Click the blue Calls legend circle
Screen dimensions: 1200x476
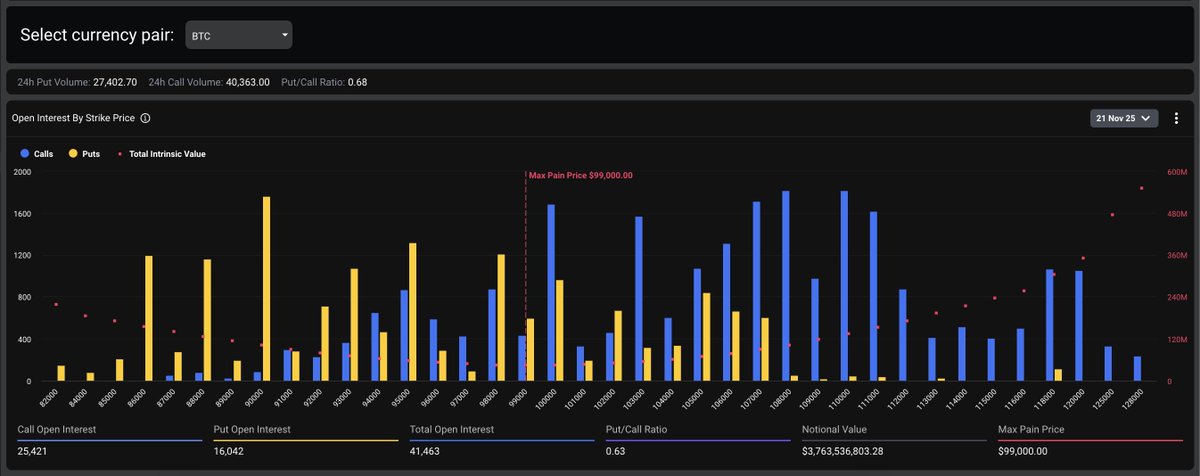pyautogui.click(x=25, y=154)
